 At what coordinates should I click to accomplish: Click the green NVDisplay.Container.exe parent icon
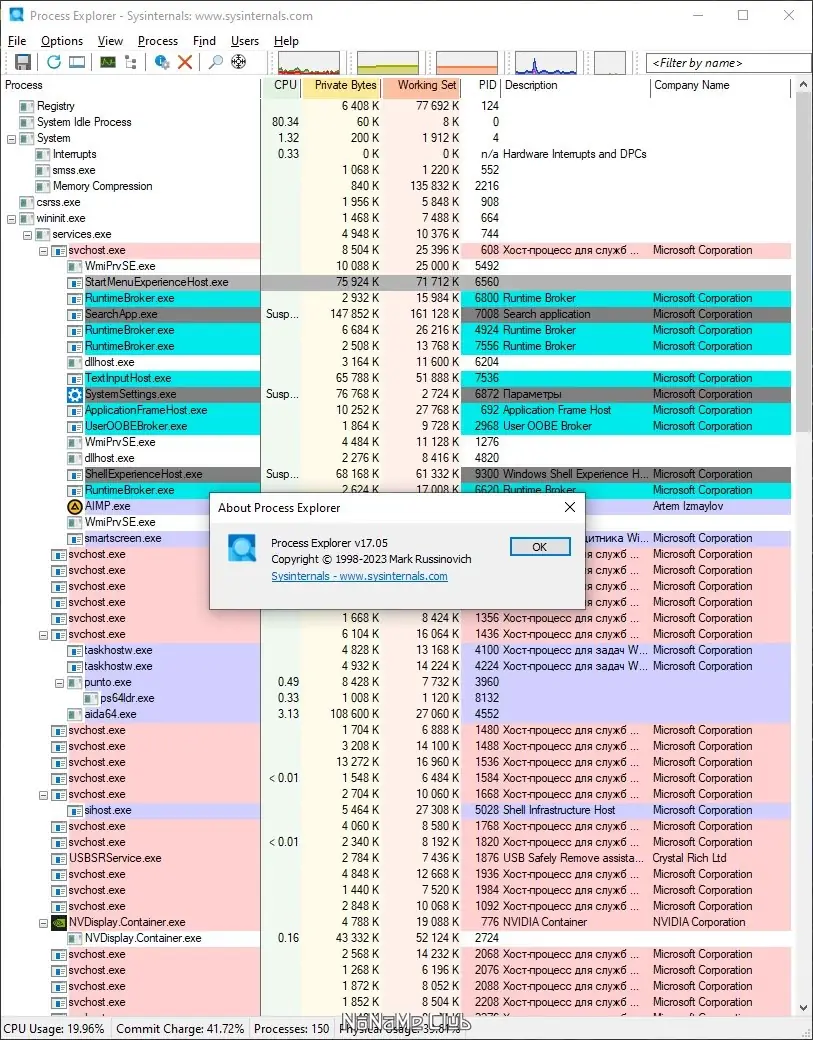[59, 922]
